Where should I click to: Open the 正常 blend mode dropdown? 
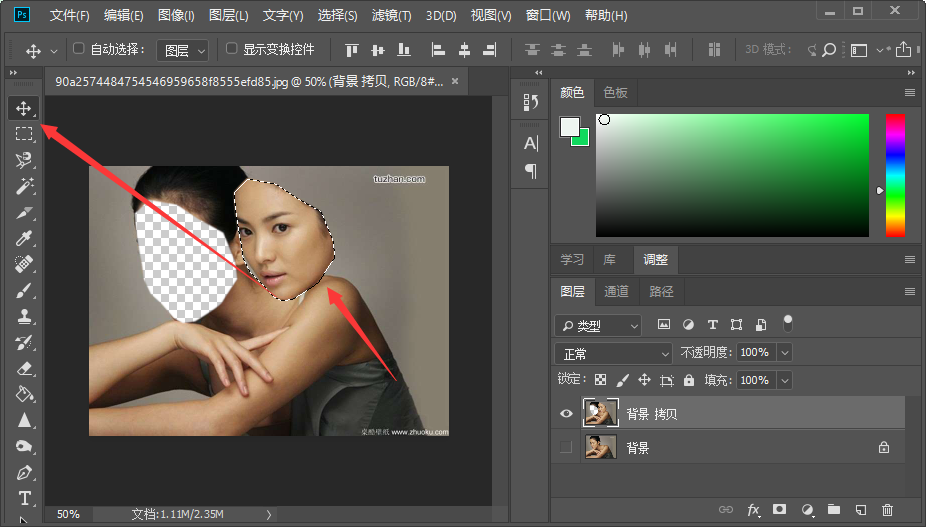(x=614, y=353)
